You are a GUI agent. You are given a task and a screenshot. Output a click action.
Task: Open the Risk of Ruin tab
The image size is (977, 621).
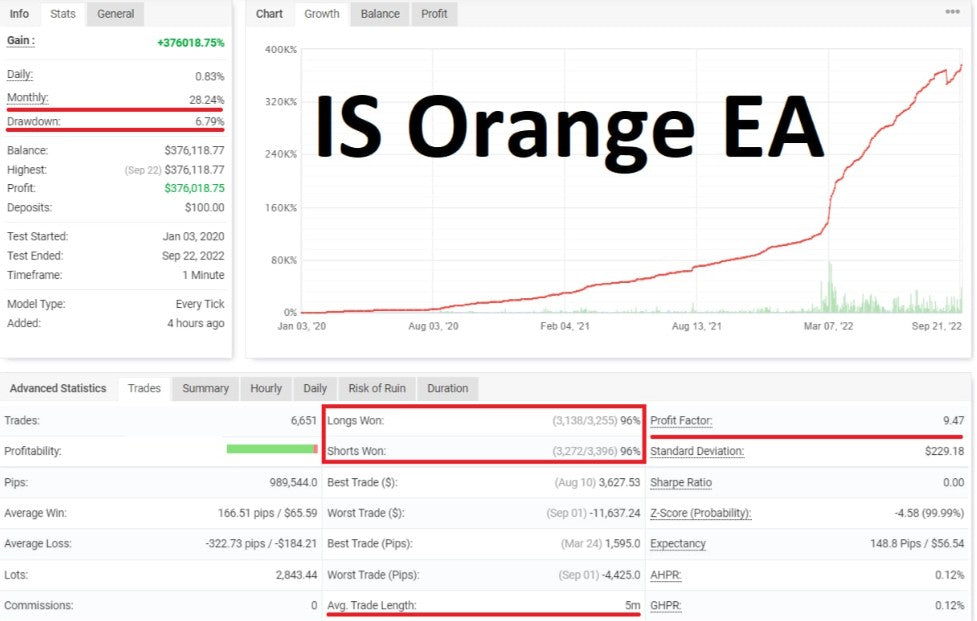(x=377, y=388)
